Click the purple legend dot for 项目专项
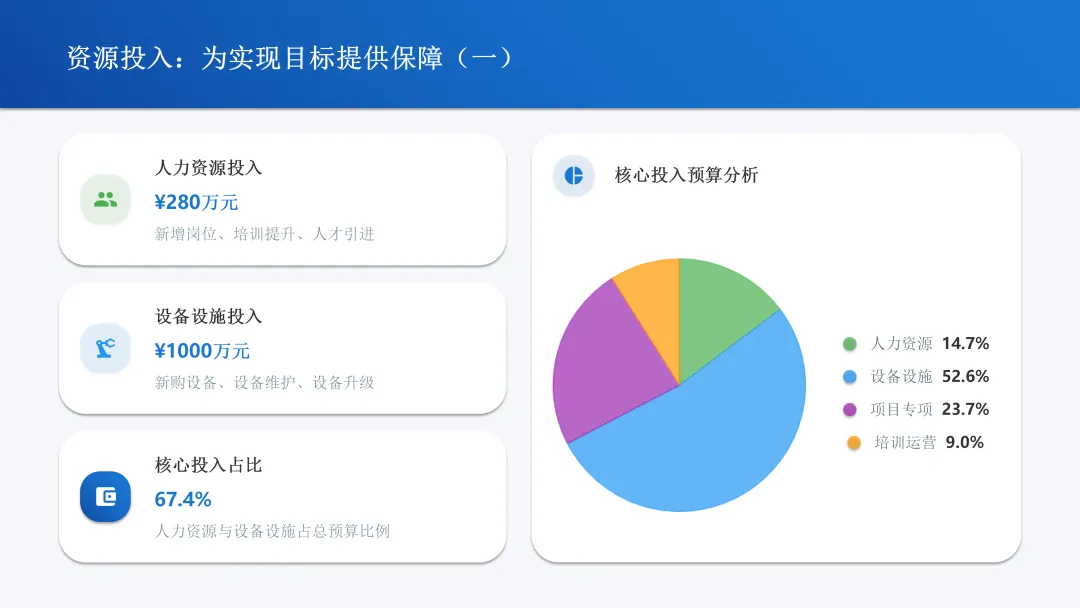The width and height of the screenshot is (1080, 608). pos(850,409)
